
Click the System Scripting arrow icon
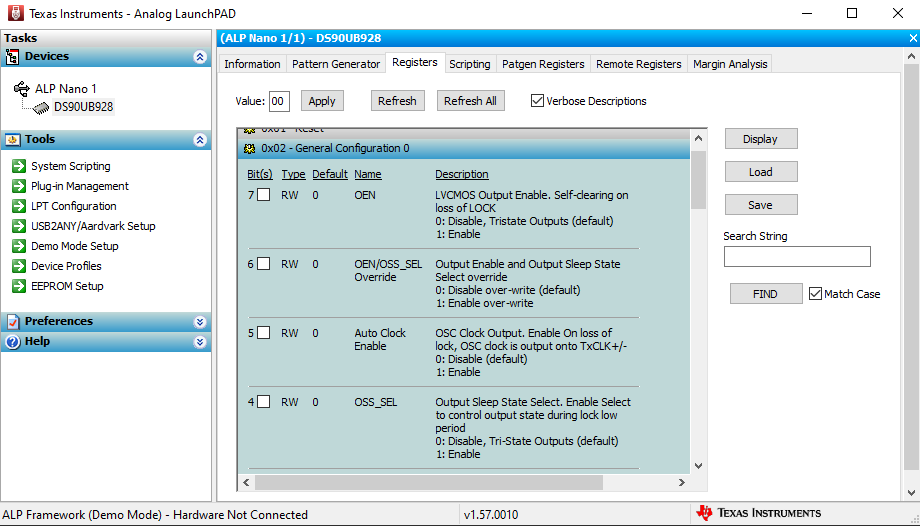(x=19, y=166)
